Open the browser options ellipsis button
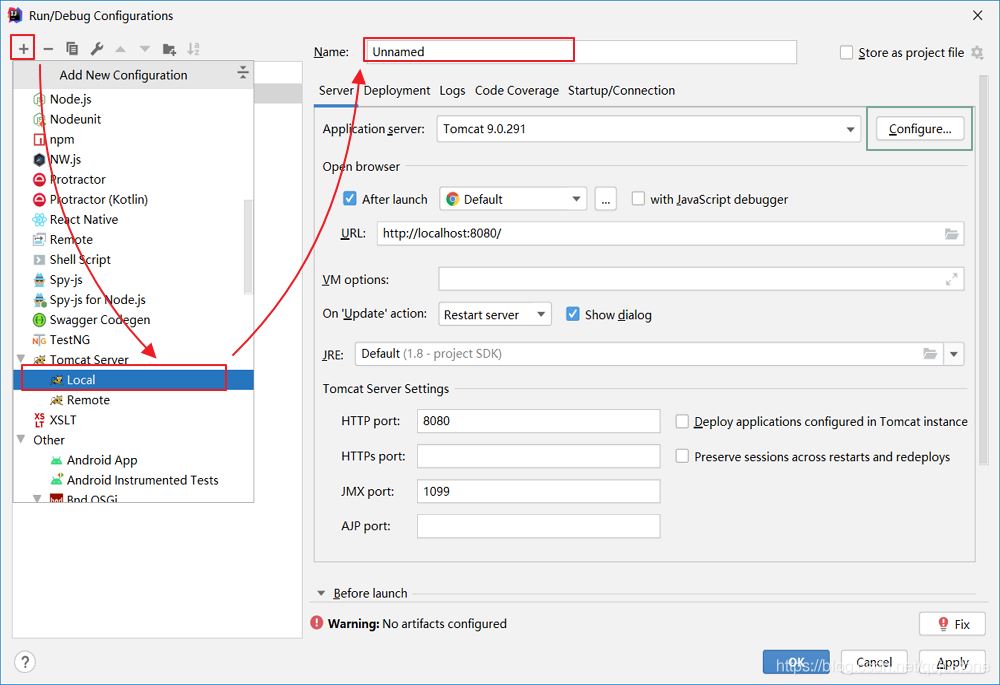 (x=605, y=199)
